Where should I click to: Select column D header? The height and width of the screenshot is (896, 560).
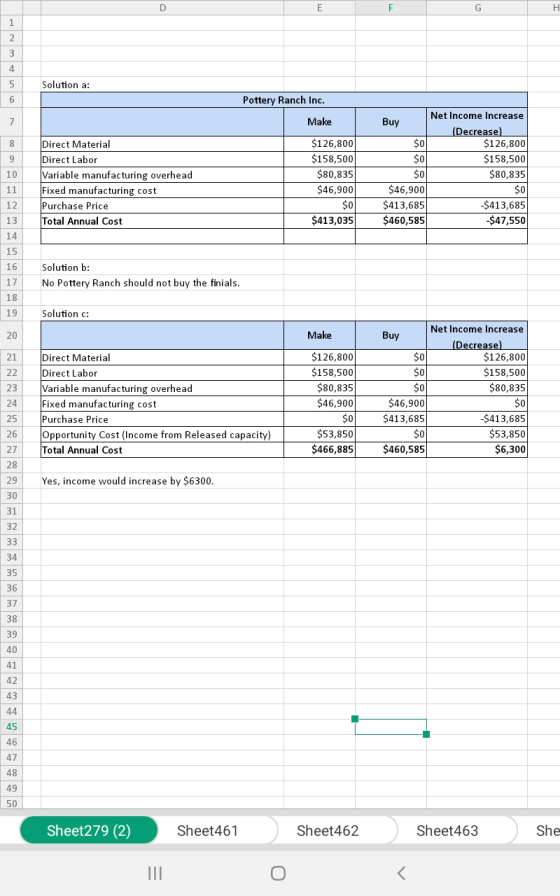coord(162,7)
